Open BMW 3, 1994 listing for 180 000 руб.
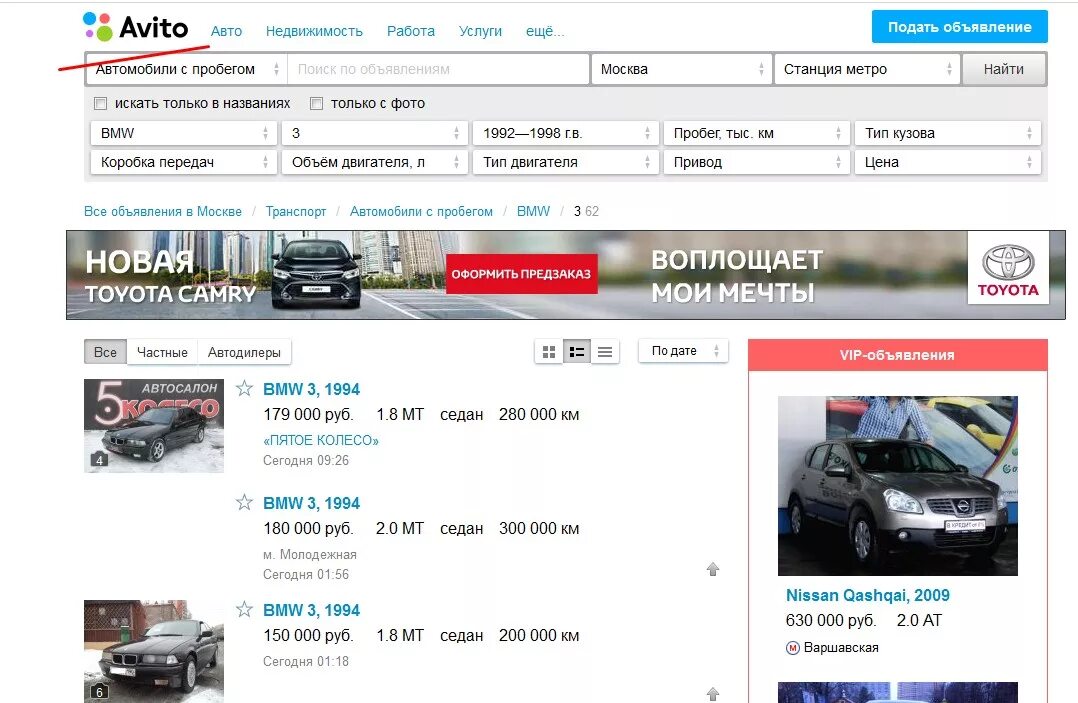The height and width of the screenshot is (703, 1078). click(311, 503)
